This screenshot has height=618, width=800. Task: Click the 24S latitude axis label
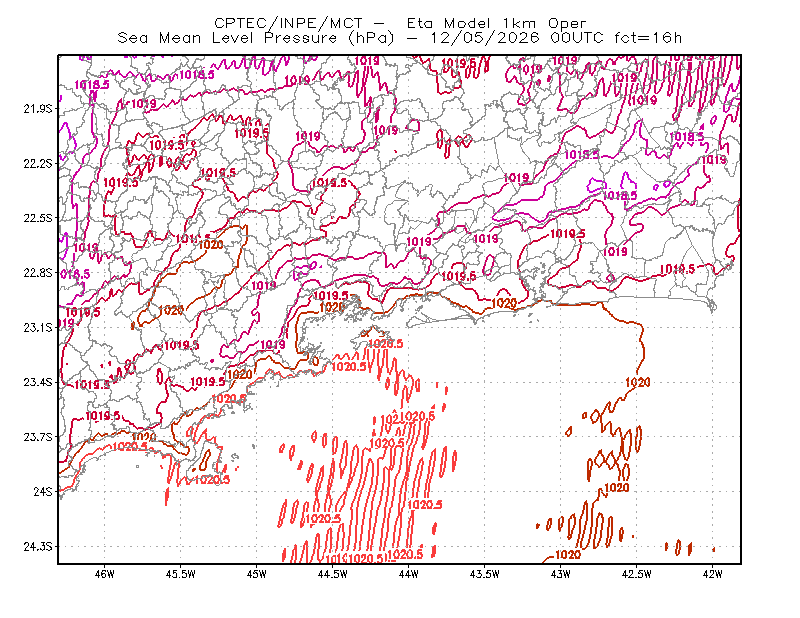pos(43,491)
